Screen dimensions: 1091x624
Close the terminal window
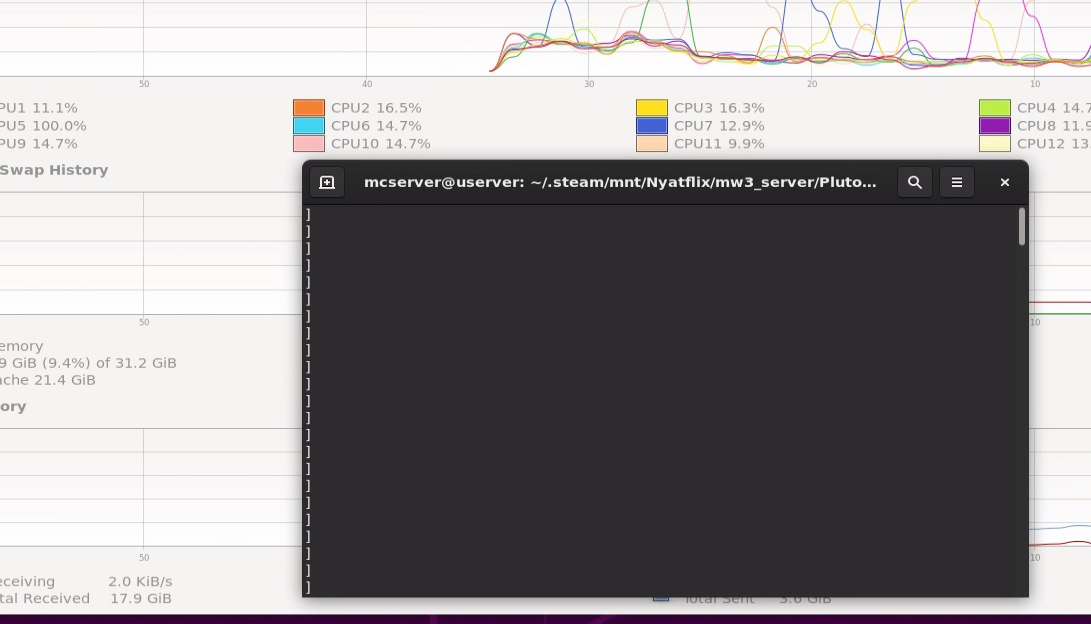(1005, 182)
